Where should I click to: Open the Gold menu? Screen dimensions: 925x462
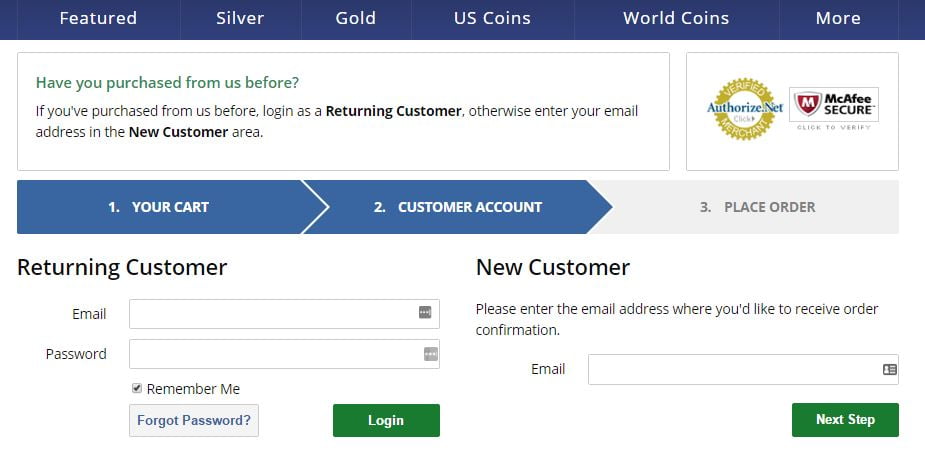tap(356, 18)
